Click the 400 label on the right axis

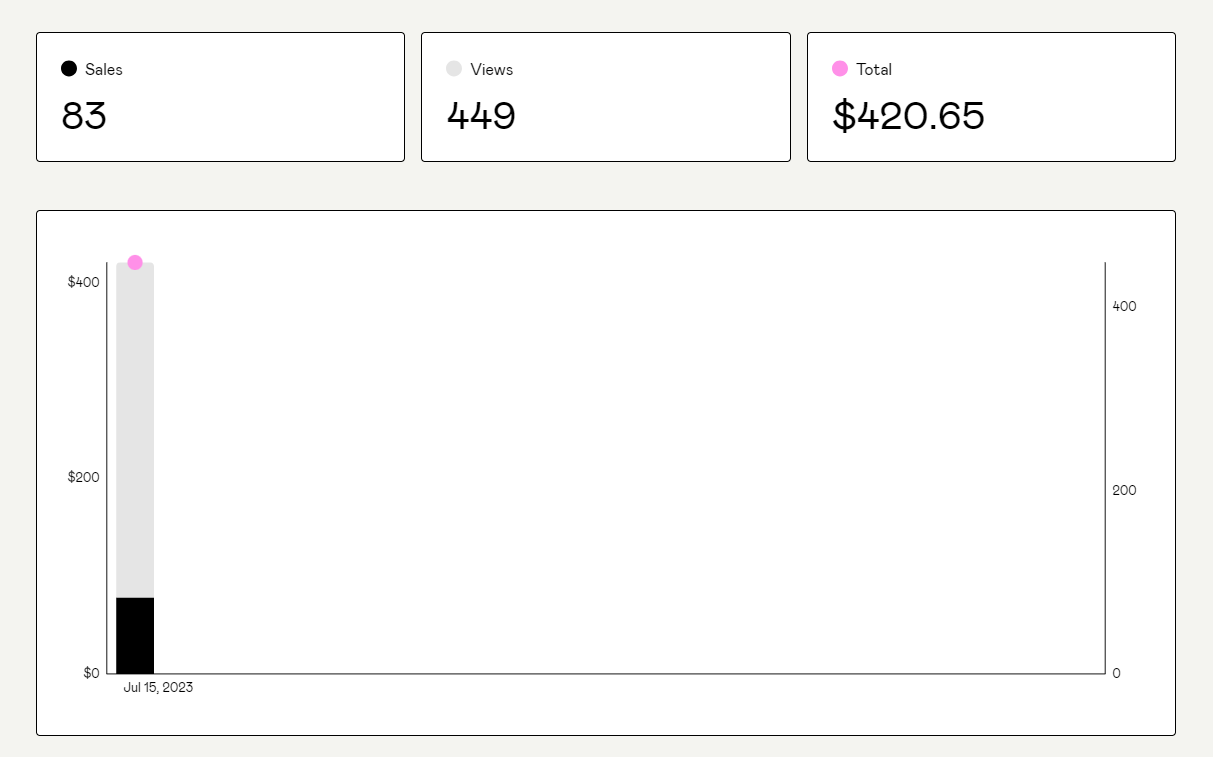pyautogui.click(x=1123, y=306)
